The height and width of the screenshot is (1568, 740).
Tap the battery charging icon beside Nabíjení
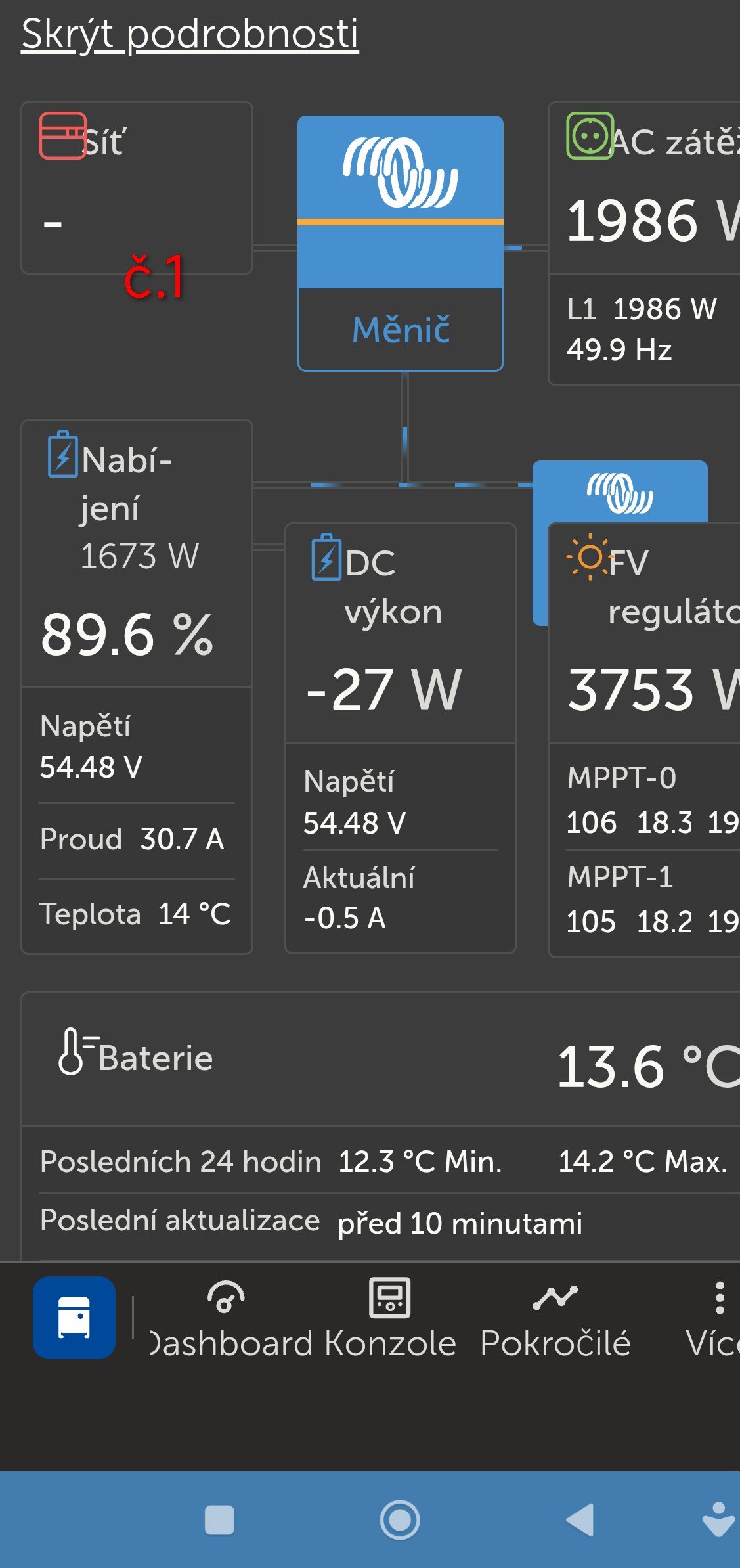(x=63, y=454)
